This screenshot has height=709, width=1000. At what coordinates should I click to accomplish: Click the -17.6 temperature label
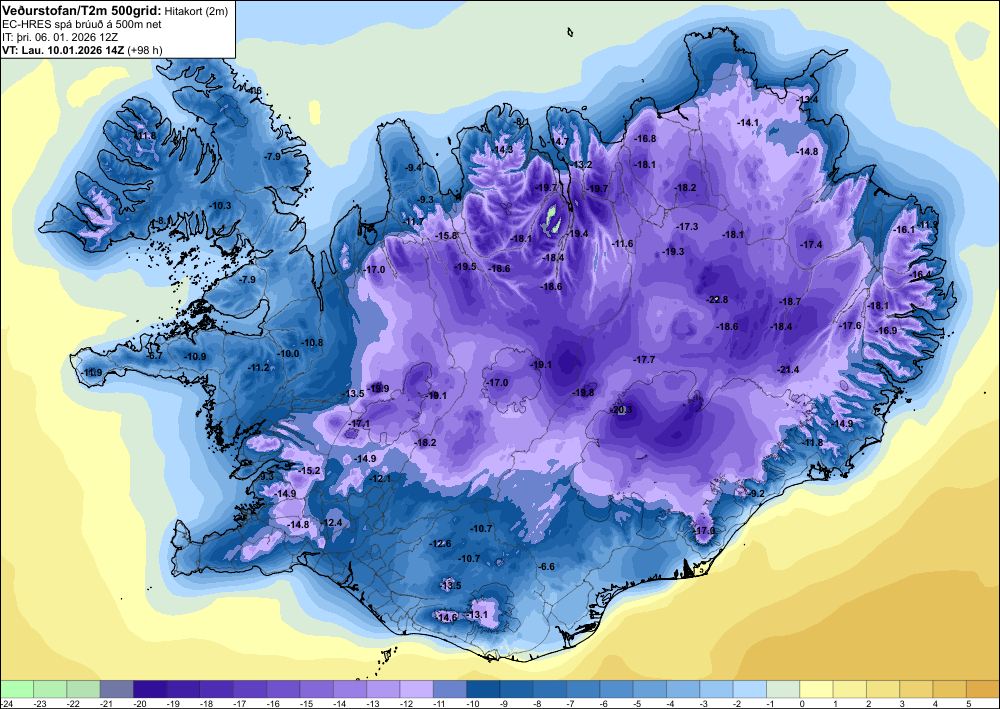(x=849, y=326)
